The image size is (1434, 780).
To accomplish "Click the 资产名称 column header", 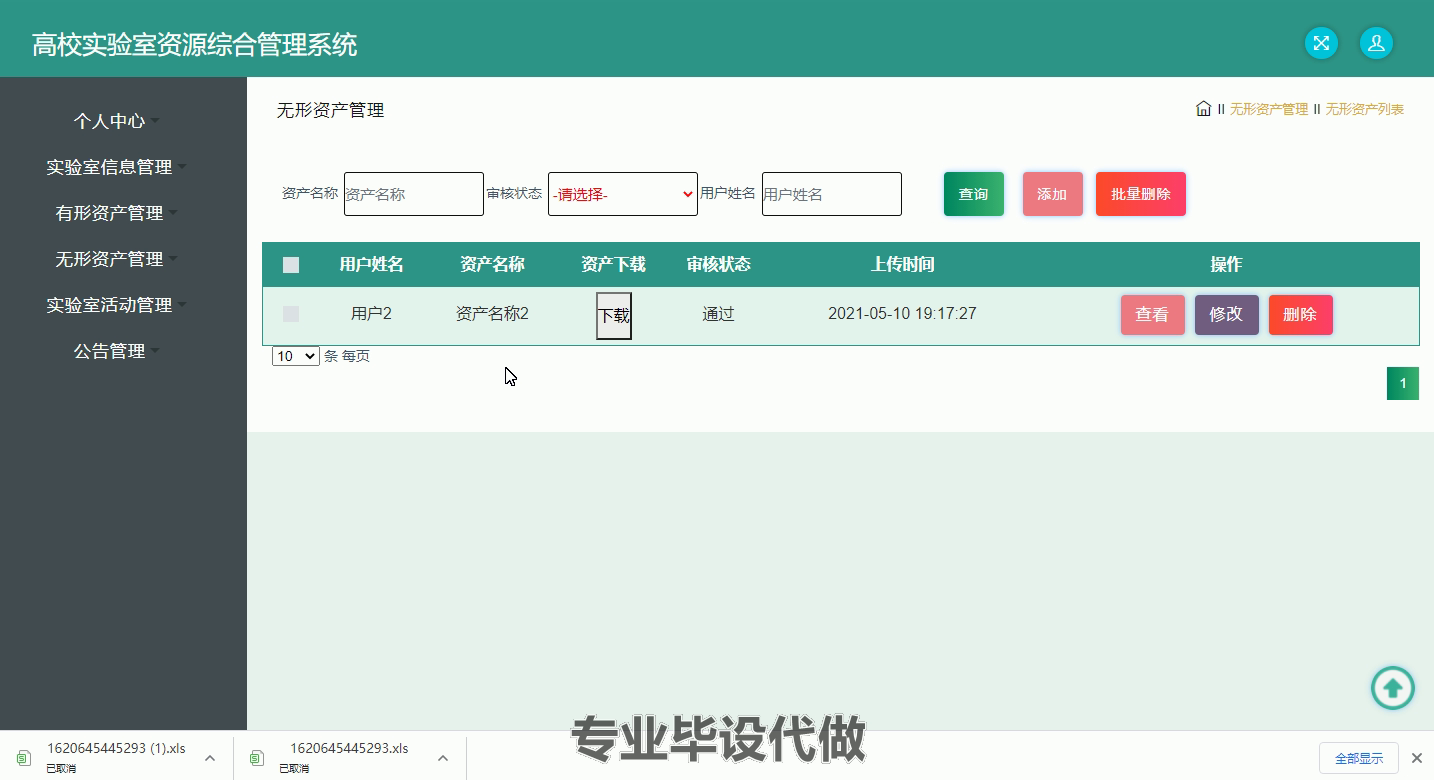I will click(x=492, y=265).
